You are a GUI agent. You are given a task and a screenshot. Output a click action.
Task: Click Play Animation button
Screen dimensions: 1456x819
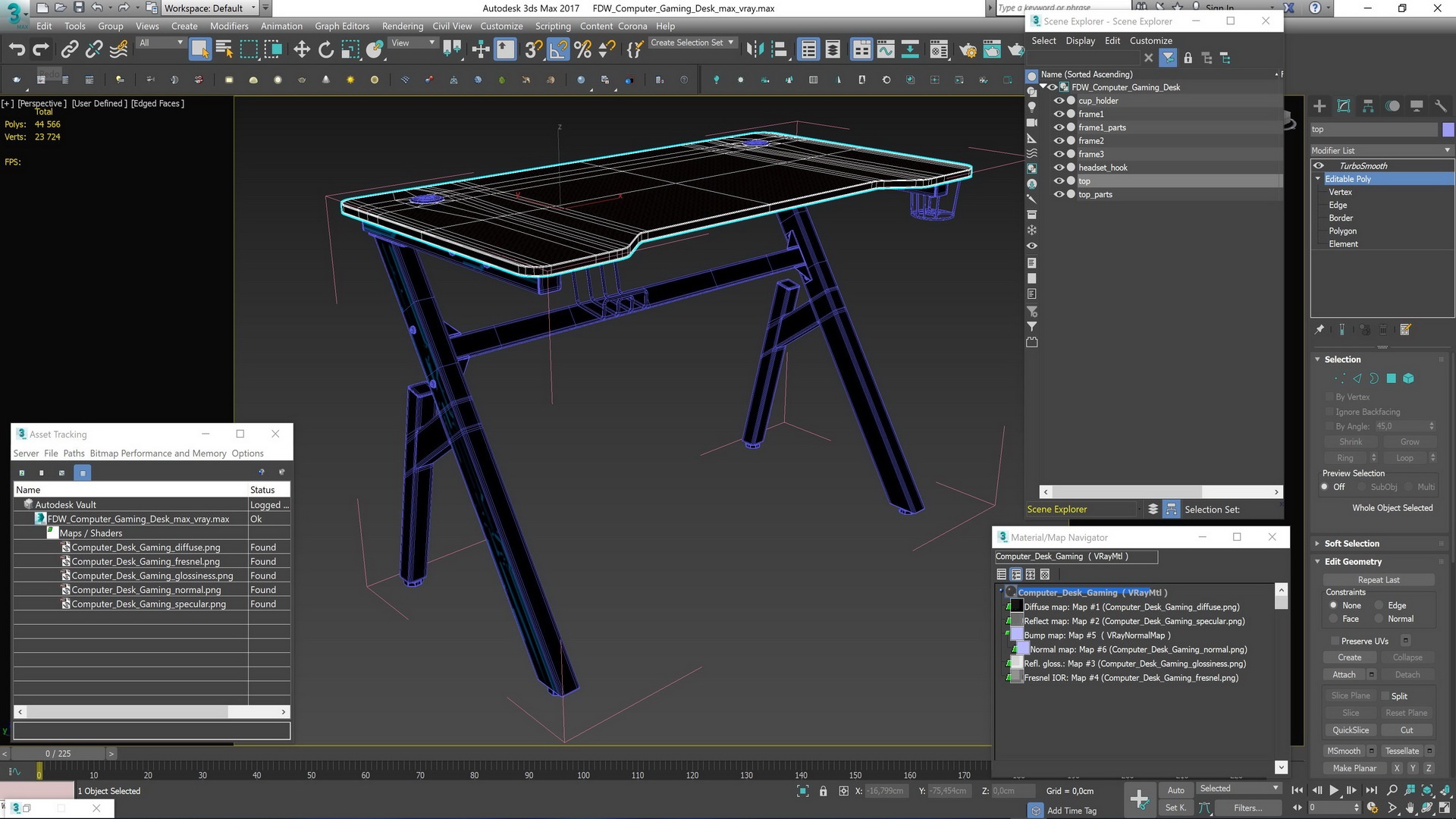1334,790
